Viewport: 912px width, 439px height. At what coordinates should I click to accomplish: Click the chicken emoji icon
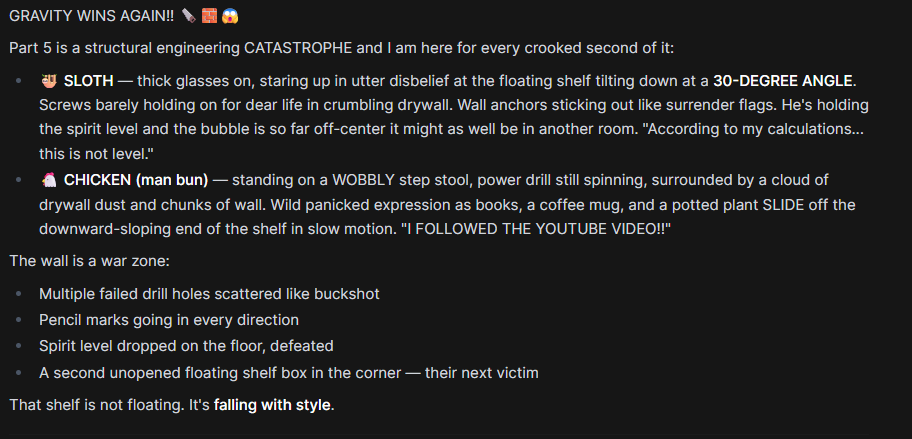[48, 180]
